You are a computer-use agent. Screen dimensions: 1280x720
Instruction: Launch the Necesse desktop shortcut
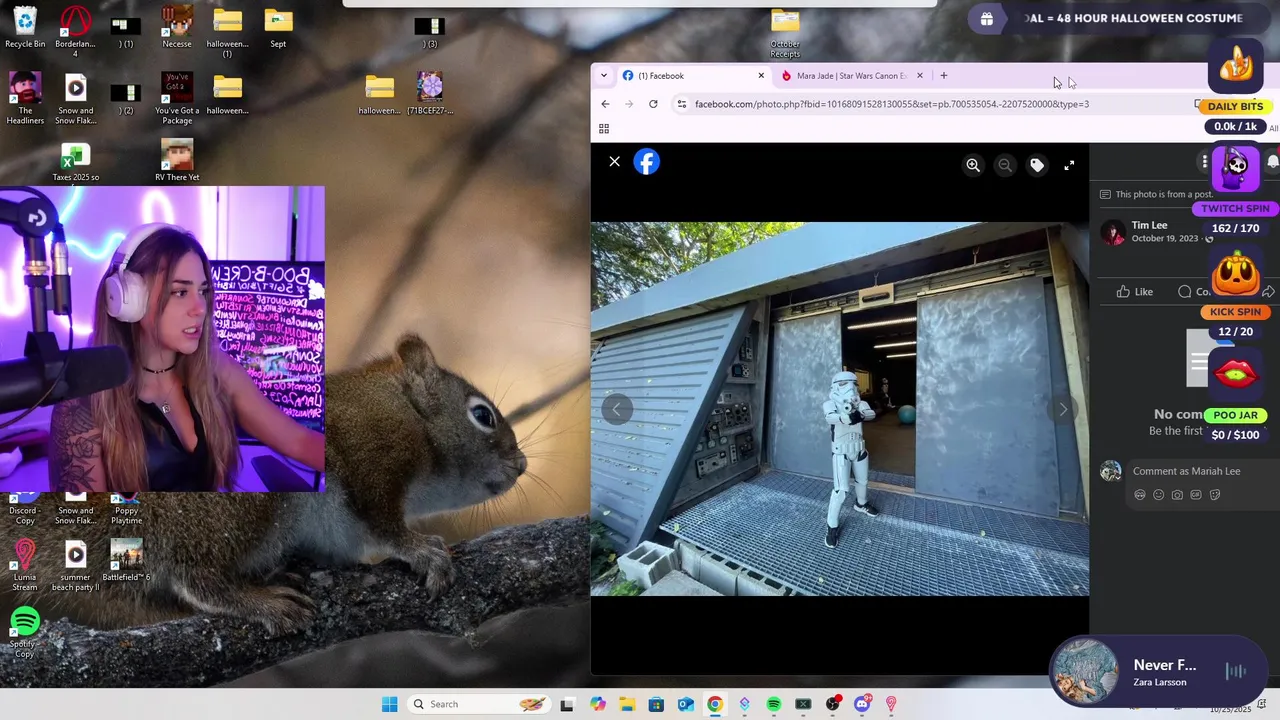pyautogui.click(x=177, y=28)
